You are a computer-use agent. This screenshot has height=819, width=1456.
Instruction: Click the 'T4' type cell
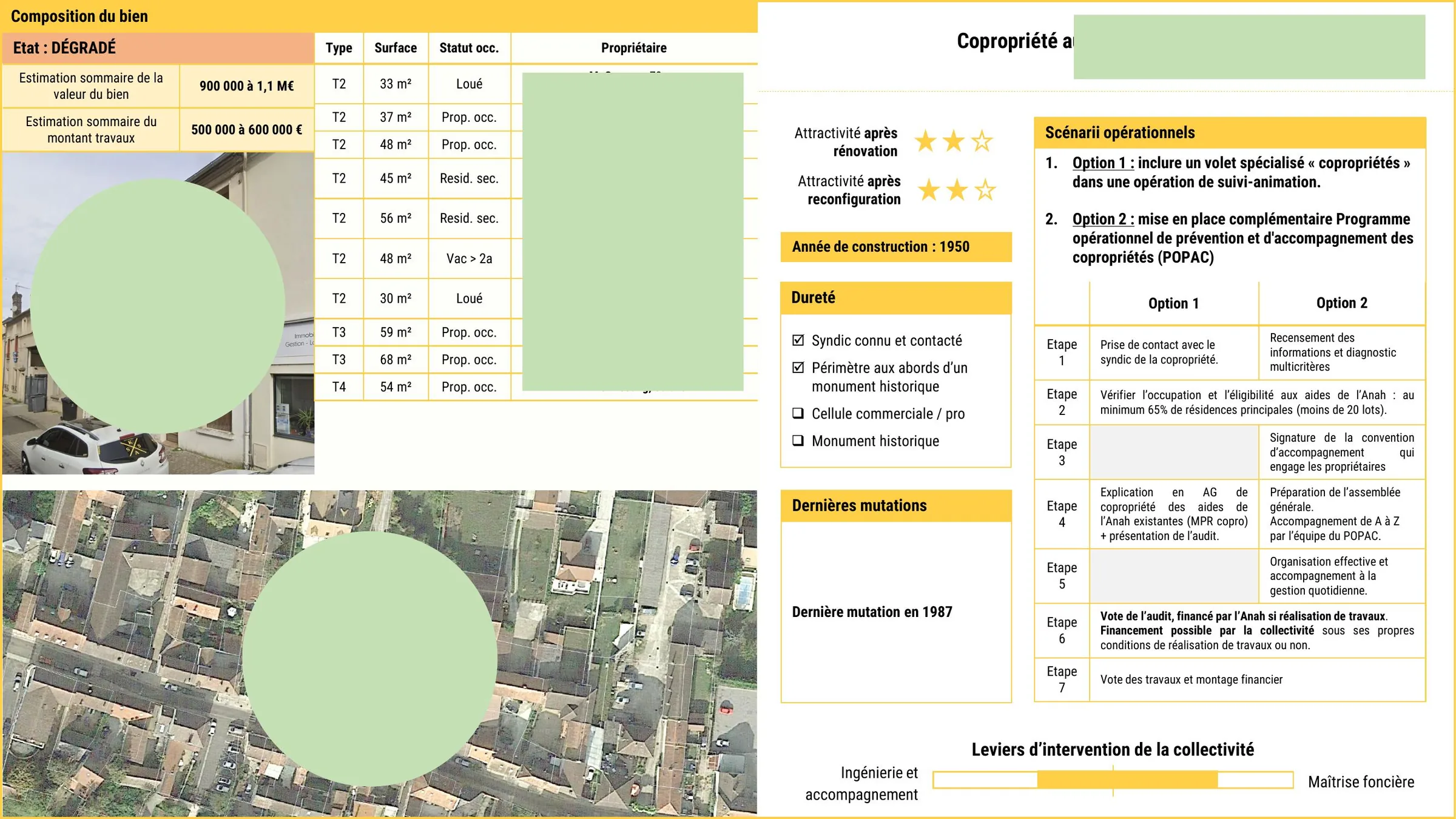click(x=339, y=387)
